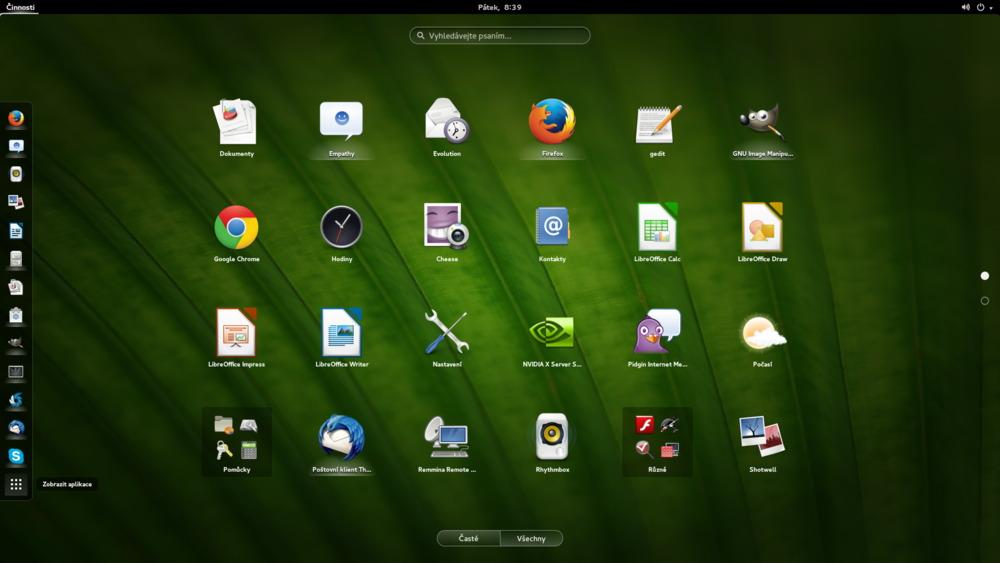Open Nastavení settings

(446, 337)
